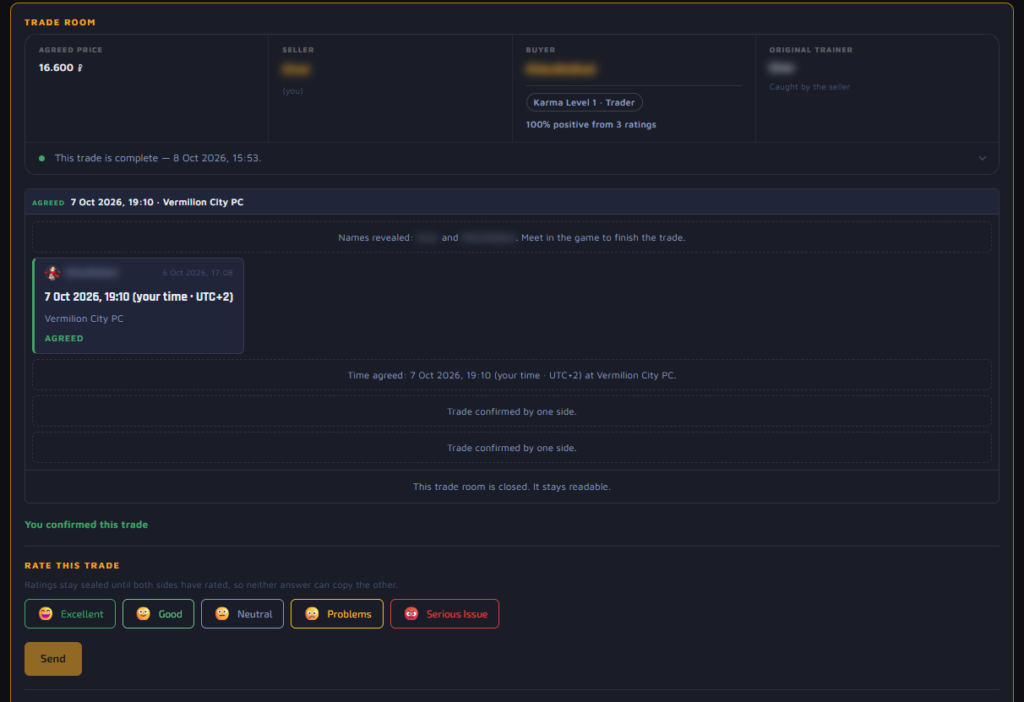Click the Karma Level 1 · Trader badge

click(584, 103)
